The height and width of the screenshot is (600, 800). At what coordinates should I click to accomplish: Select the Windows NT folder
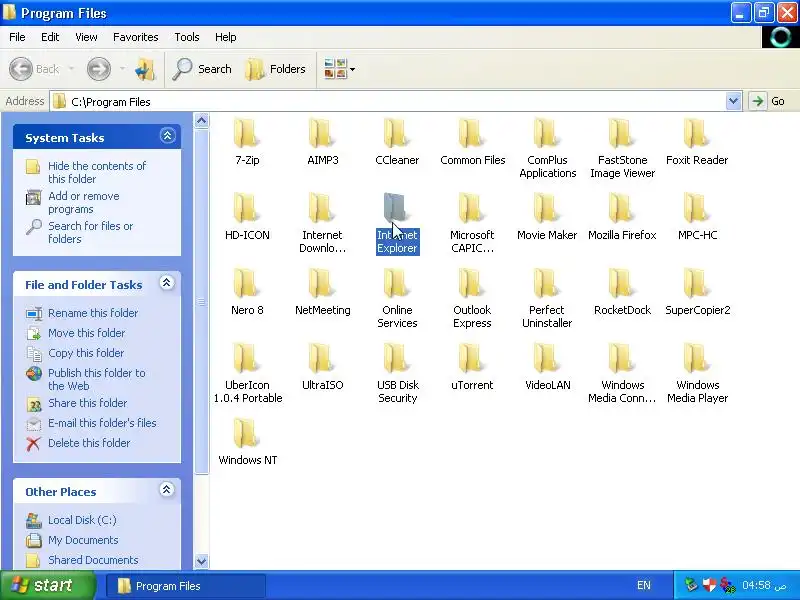tap(247, 441)
